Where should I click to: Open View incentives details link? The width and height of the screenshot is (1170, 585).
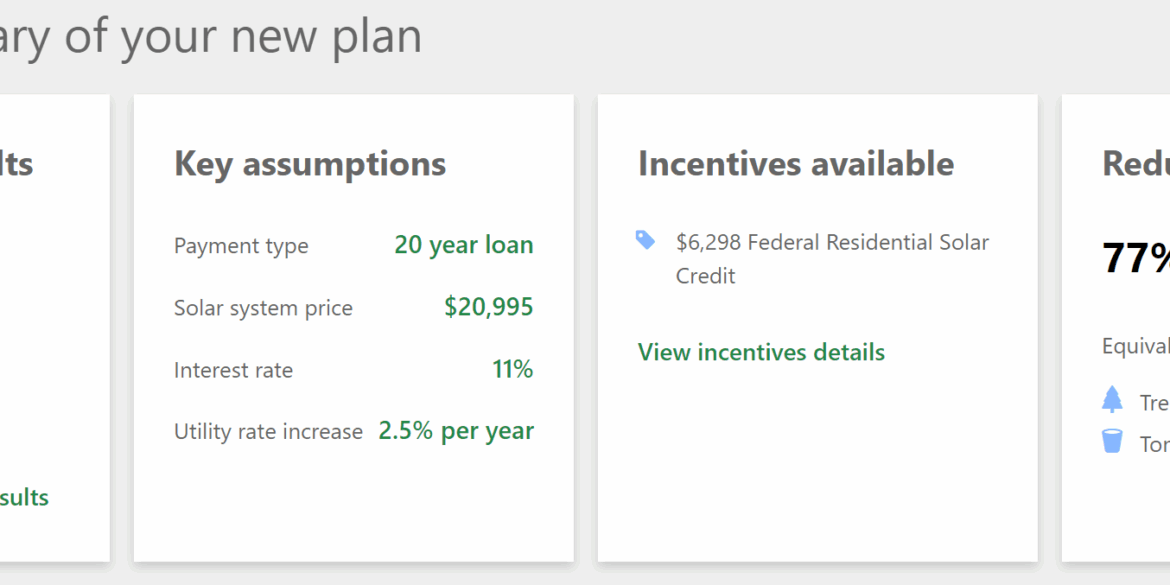761,352
